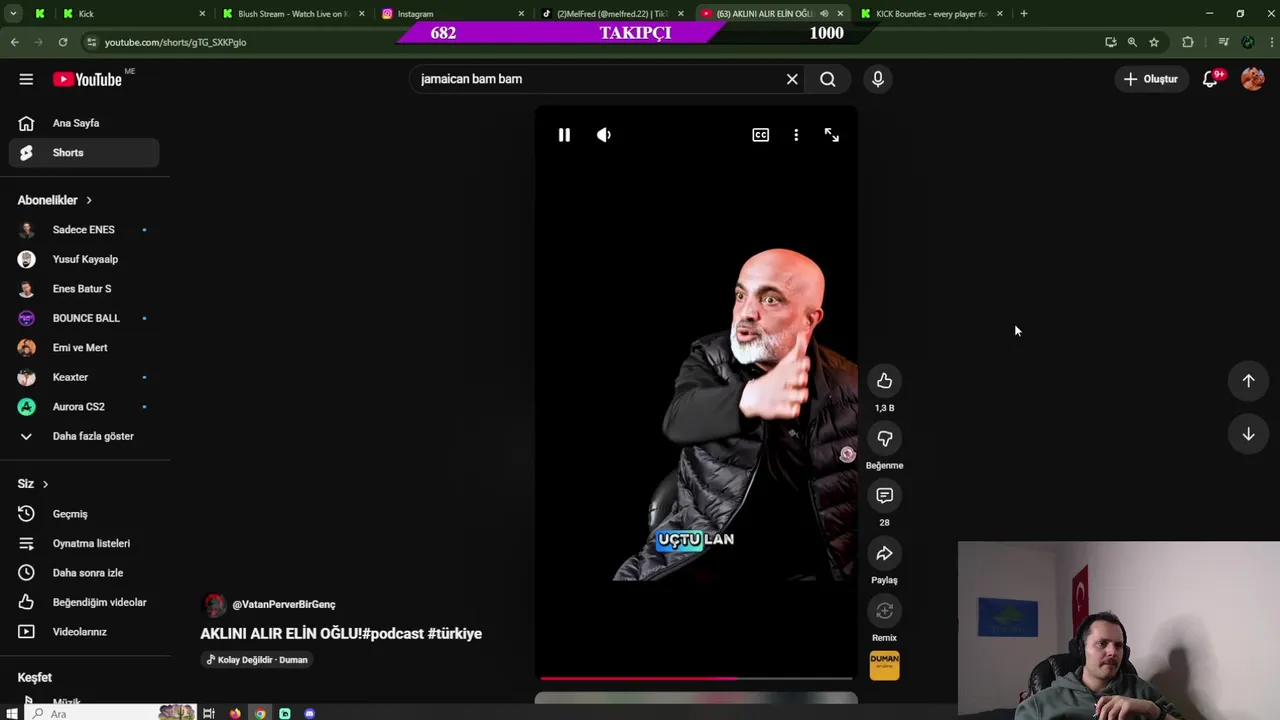
Task: Clear the search box with the X icon
Action: (792, 79)
